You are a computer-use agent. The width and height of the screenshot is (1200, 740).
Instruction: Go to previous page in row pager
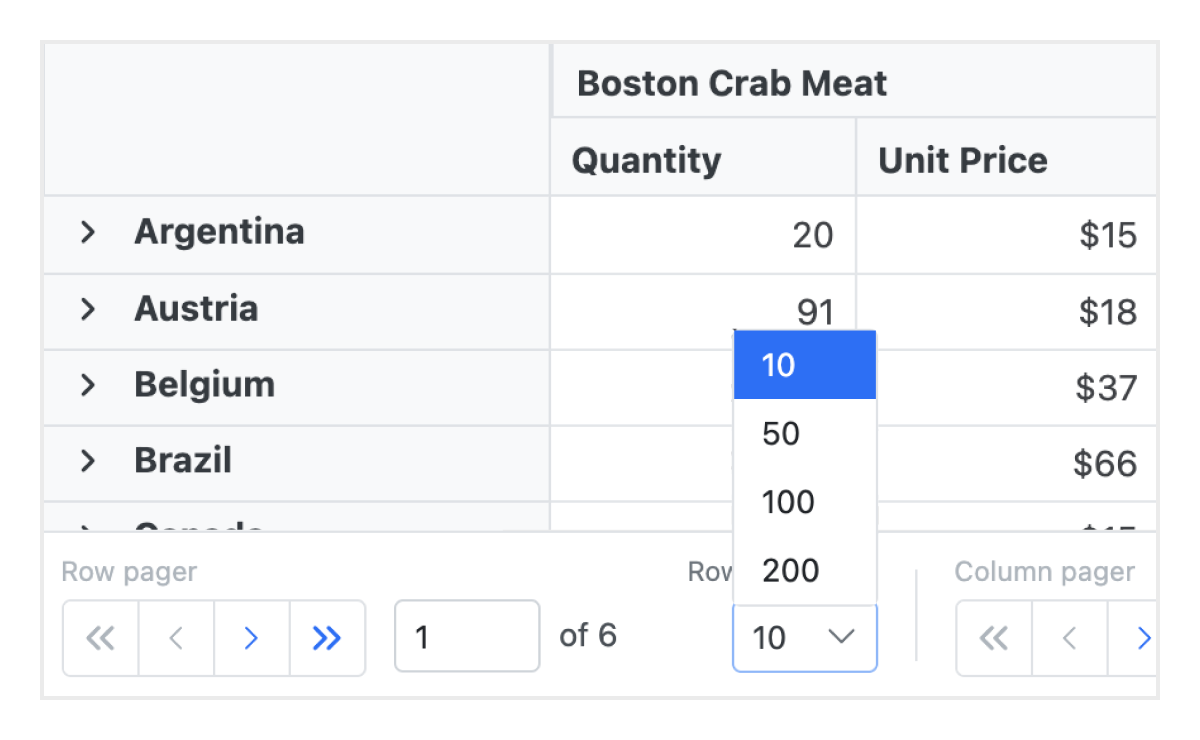(x=176, y=638)
